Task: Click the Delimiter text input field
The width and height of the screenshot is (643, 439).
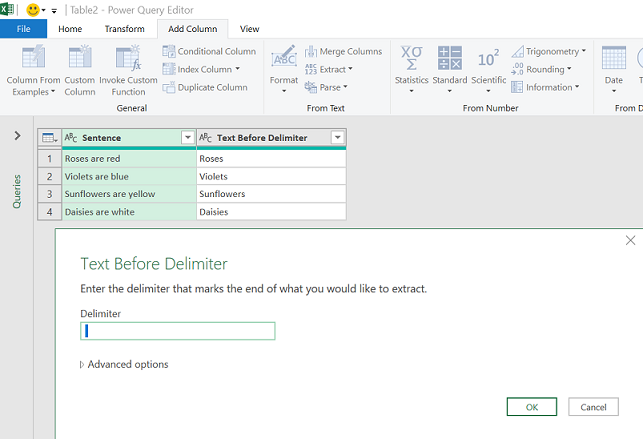Action: point(177,331)
